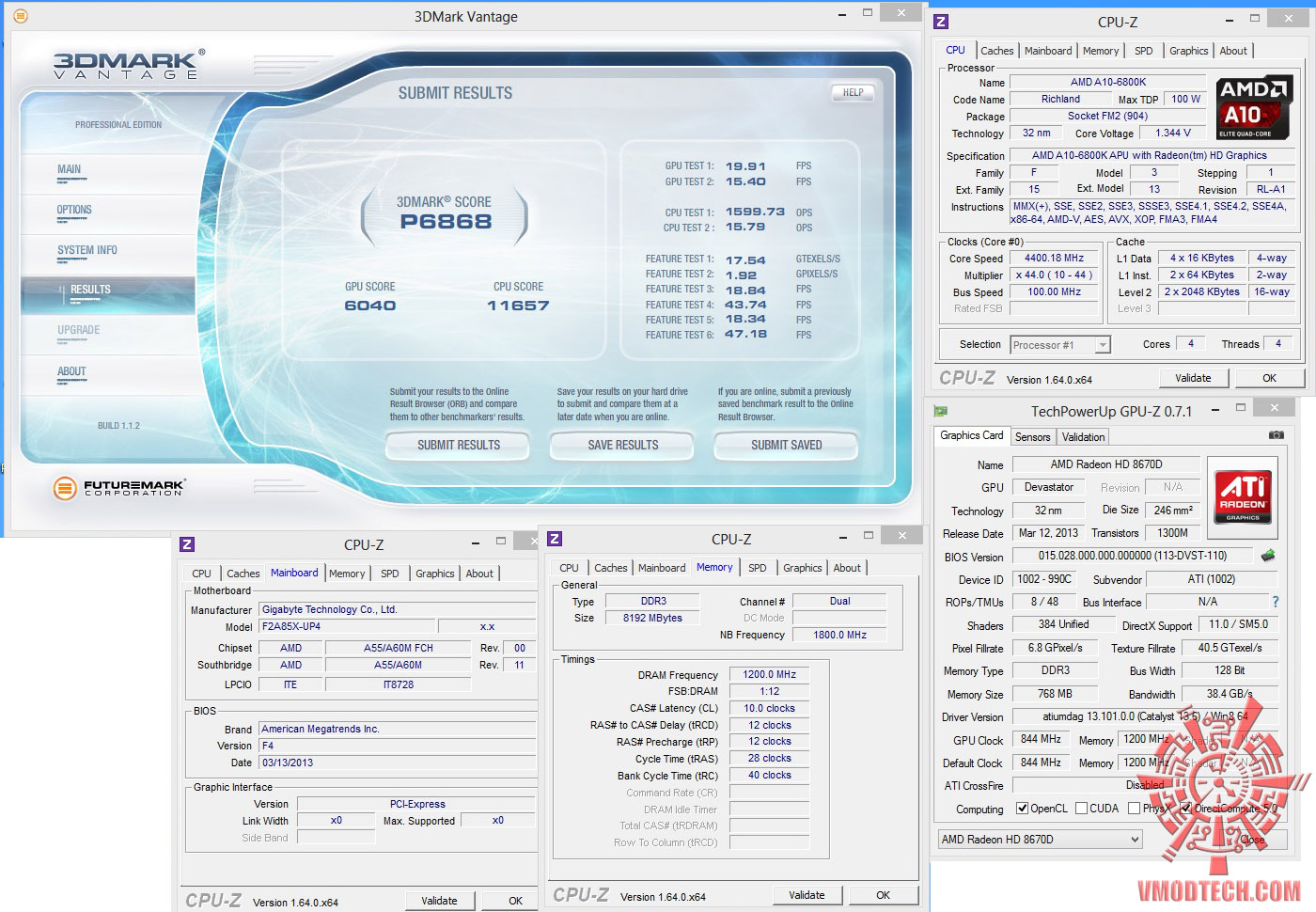Click the processor name AMD A10-6800K
This screenshot has width=1316, height=912.
1108,83
